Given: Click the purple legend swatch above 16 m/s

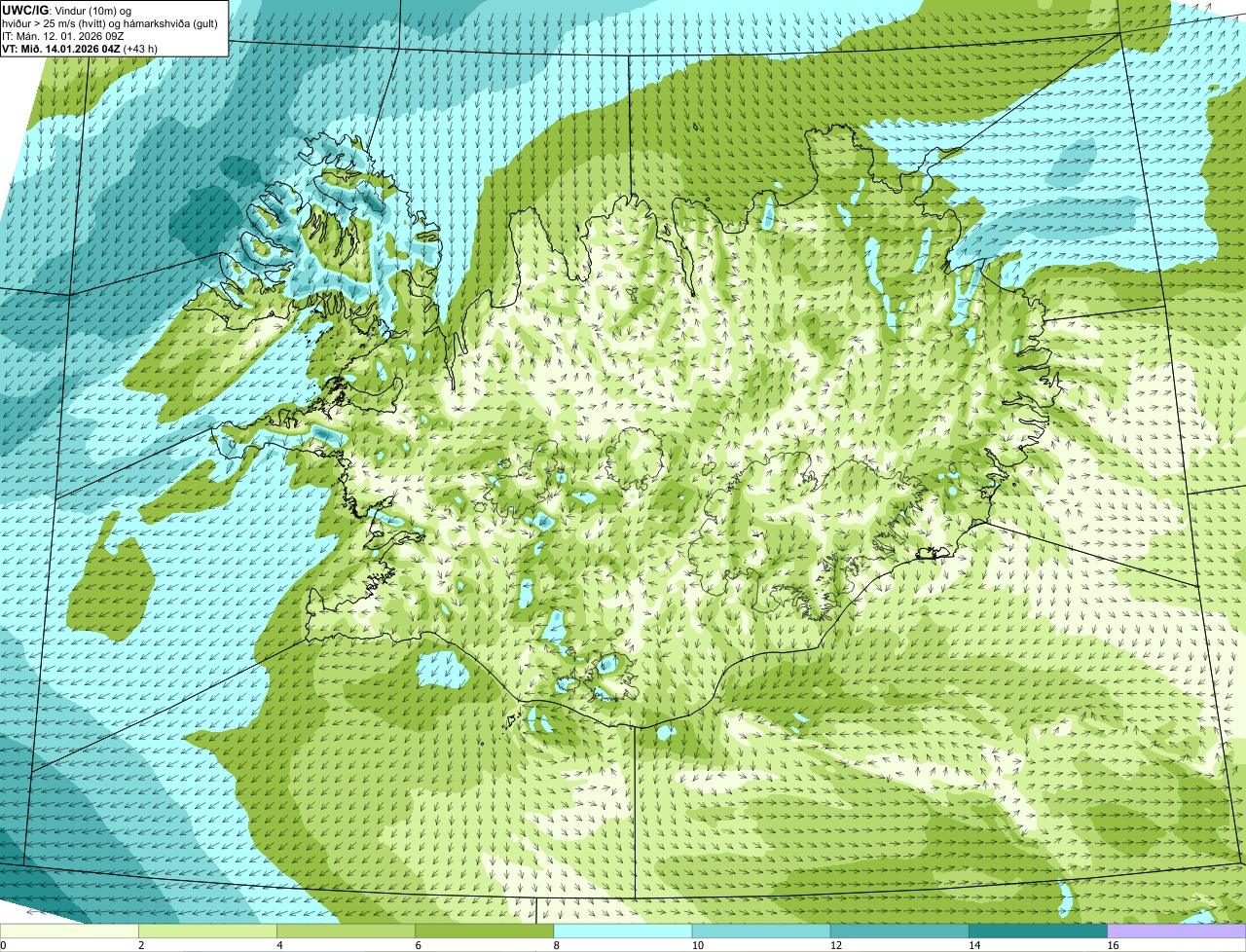Looking at the screenshot, I should coord(1177,932).
